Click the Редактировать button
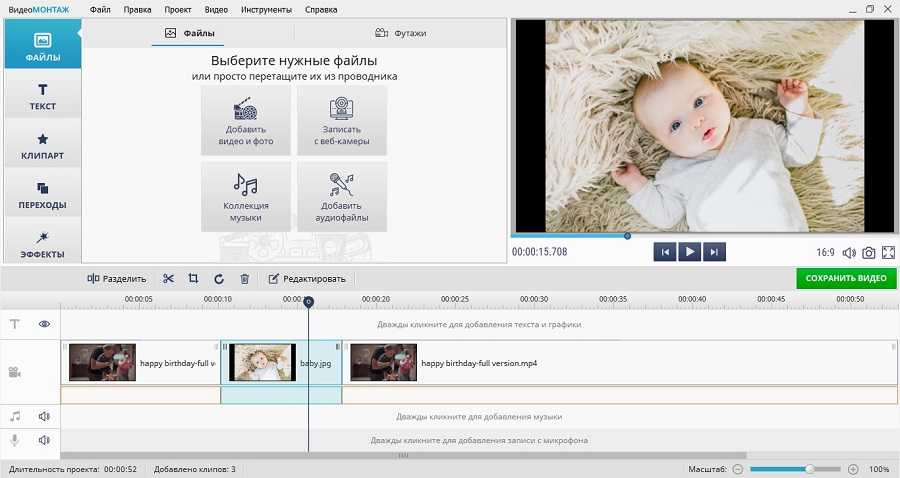This screenshot has width=900, height=478. click(307, 279)
